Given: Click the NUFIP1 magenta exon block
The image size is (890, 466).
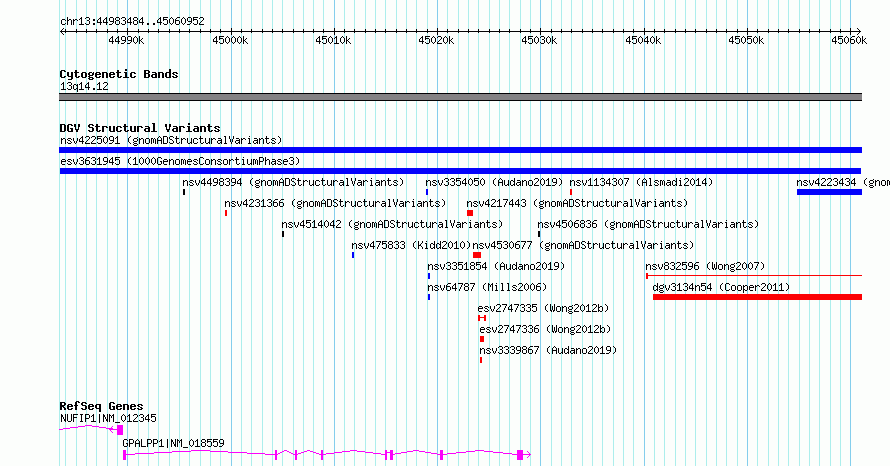Looking at the screenshot, I should pyautogui.click(x=120, y=430).
